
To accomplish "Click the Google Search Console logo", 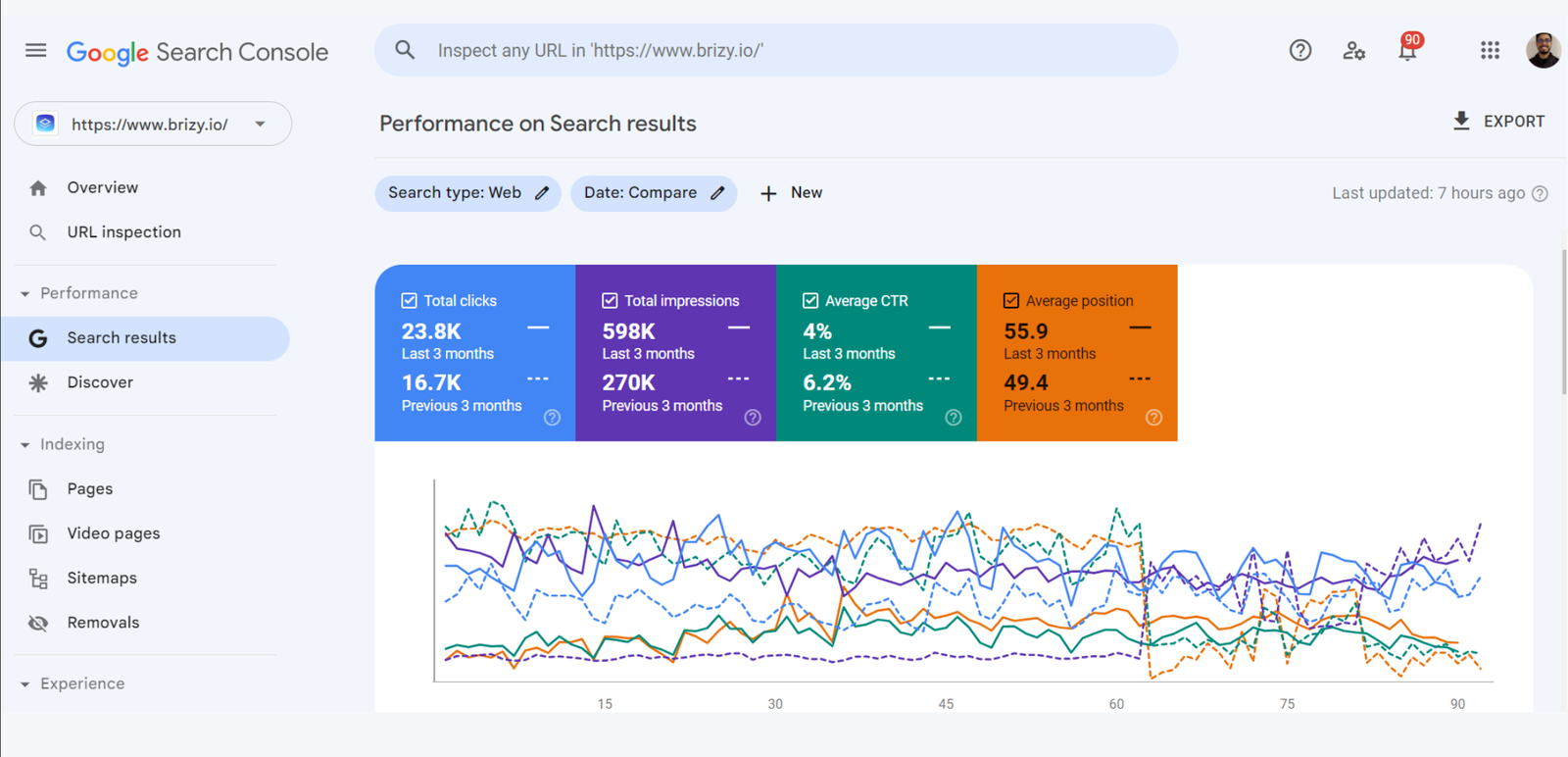I will pos(197,52).
